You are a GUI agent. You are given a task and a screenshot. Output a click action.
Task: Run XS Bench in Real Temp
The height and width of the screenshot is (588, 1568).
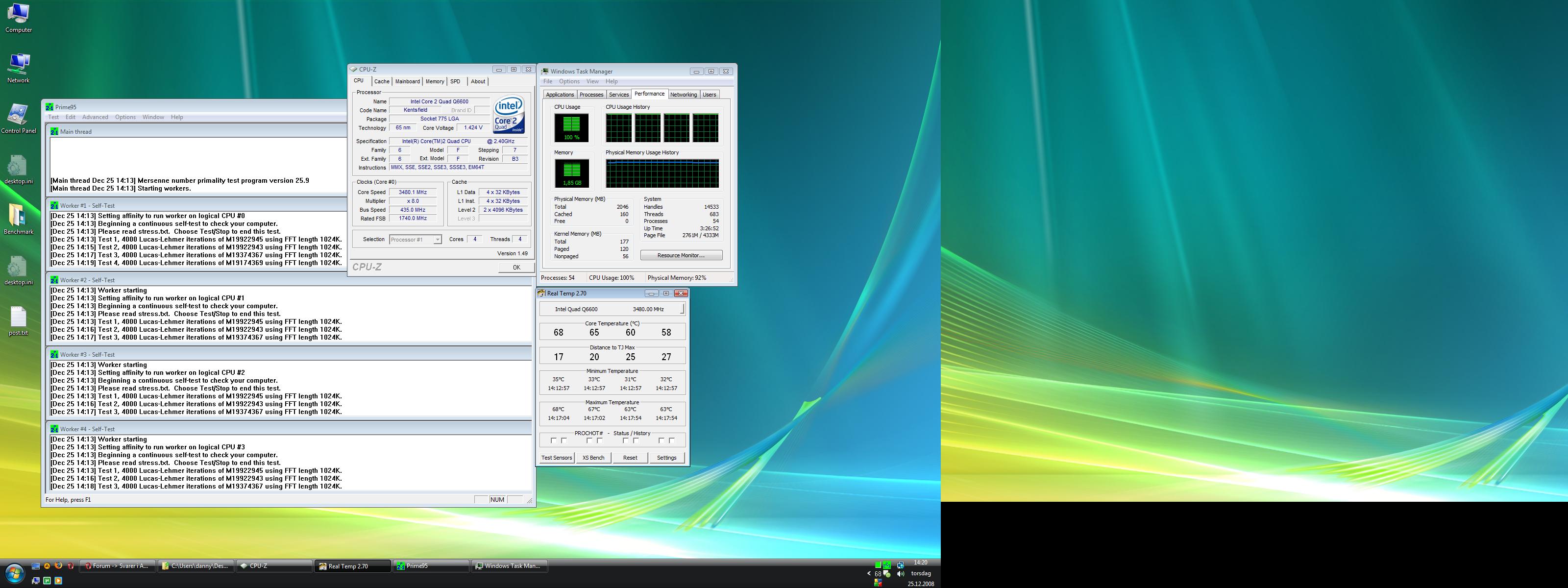(x=593, y=458)
